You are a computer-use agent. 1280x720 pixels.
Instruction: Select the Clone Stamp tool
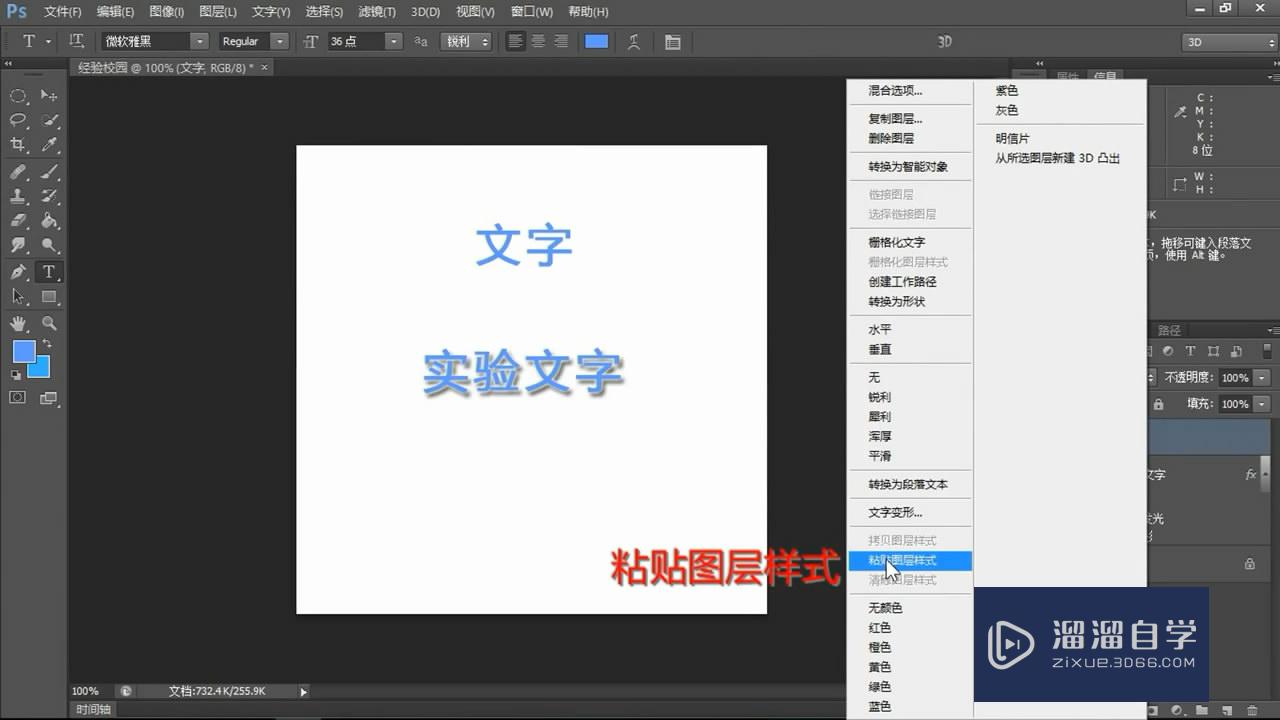click(18, 196)
